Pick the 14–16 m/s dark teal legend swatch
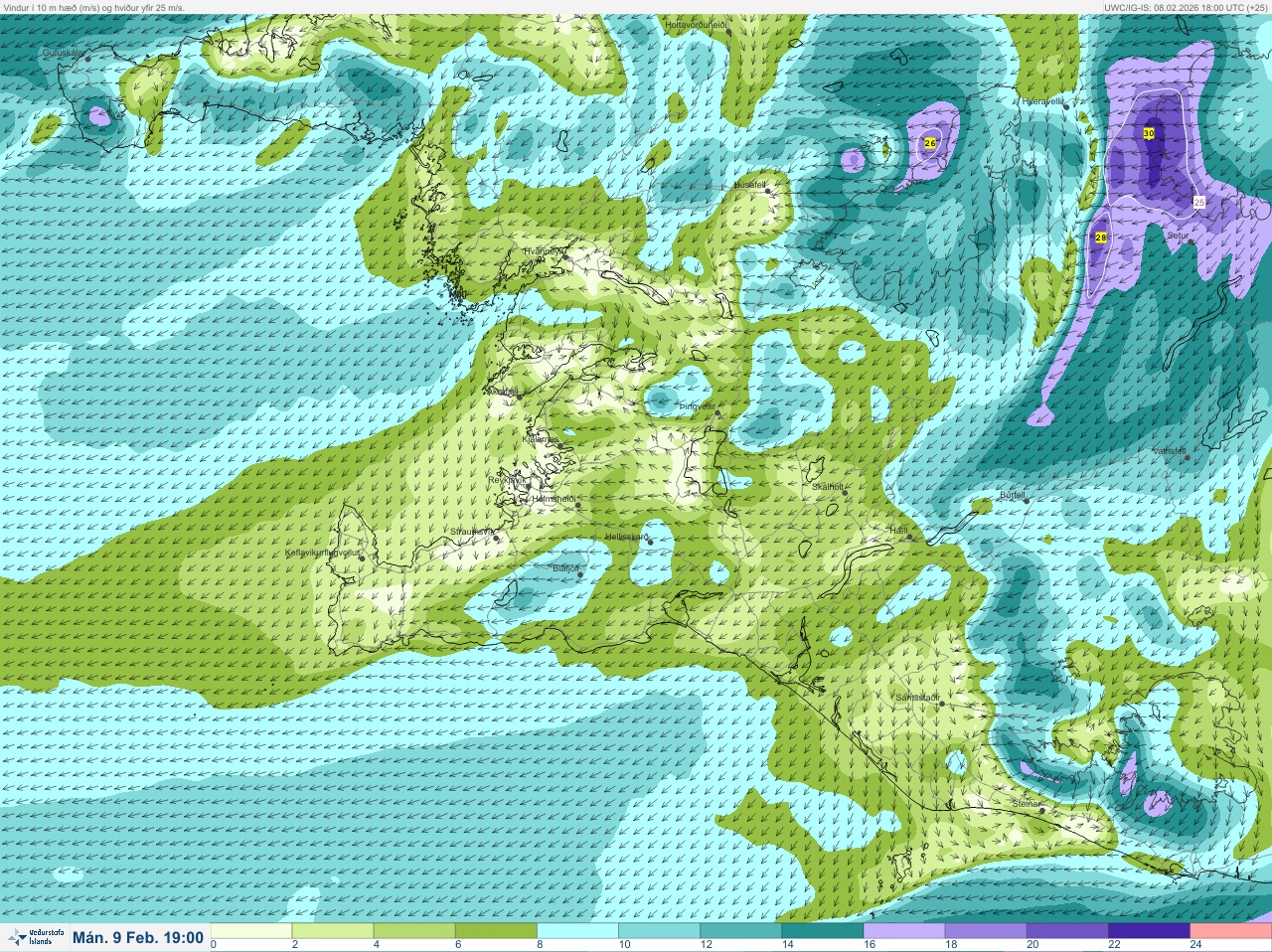This screenshot has height=952, width=1272. [x=822, y=931]
